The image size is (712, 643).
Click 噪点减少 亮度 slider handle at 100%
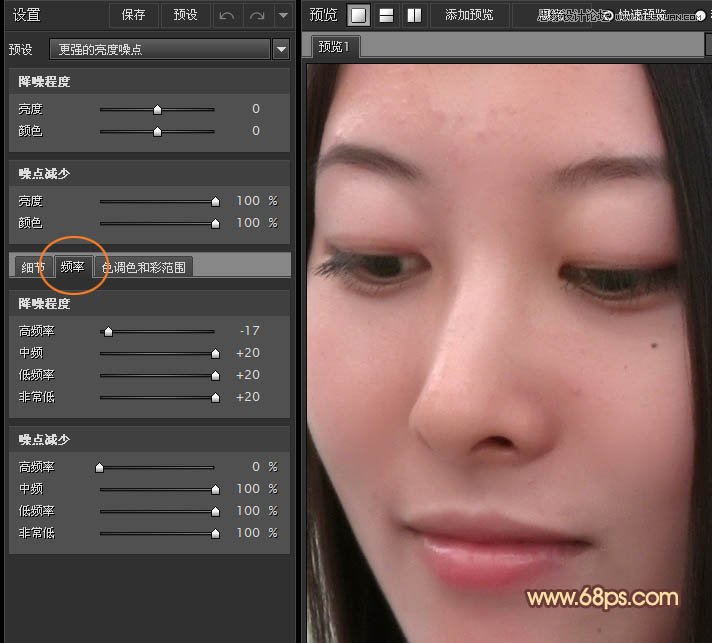215,201
